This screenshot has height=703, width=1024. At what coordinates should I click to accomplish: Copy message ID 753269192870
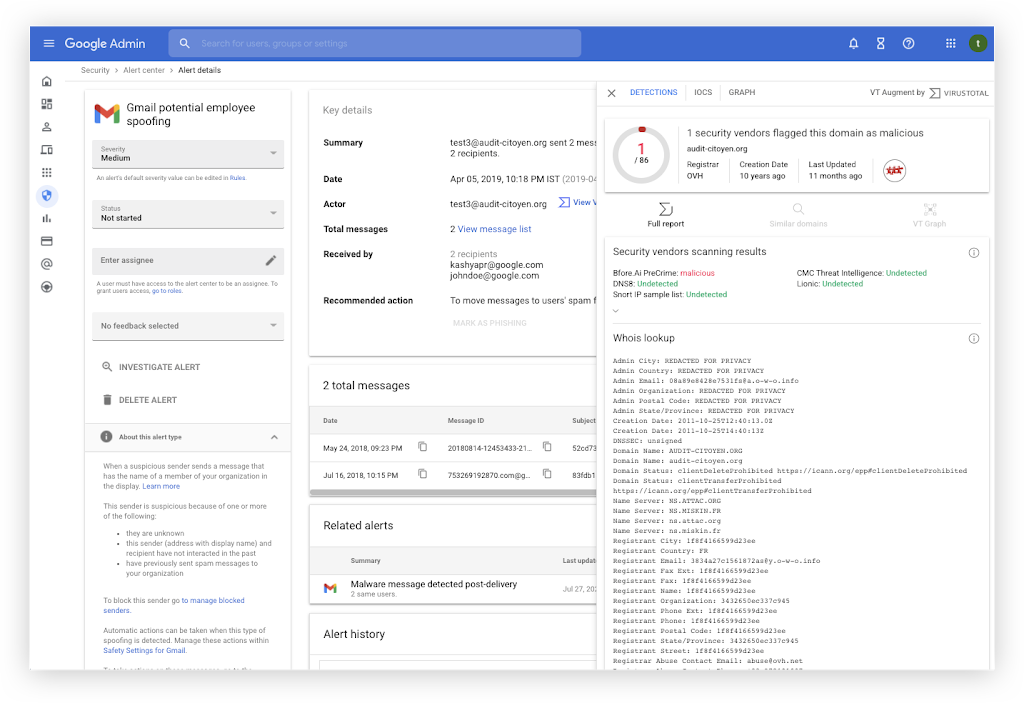coord(547,474)
